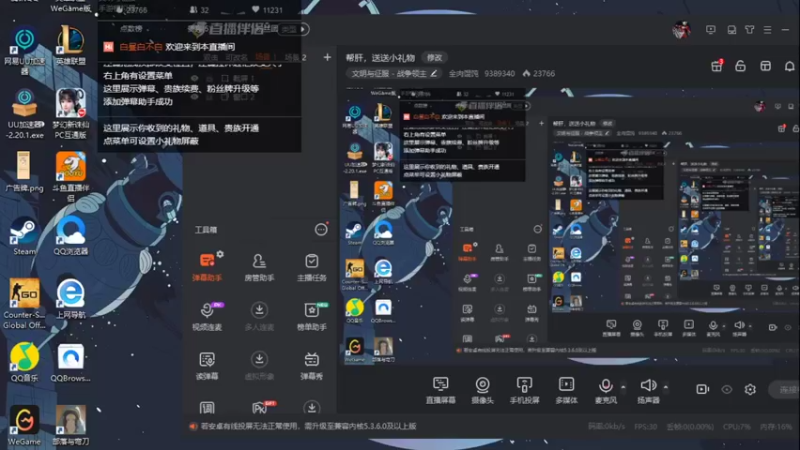Click the 白景白不白 username in chat overlay
The image size is (800, 450).
click(x=140, y=47)
